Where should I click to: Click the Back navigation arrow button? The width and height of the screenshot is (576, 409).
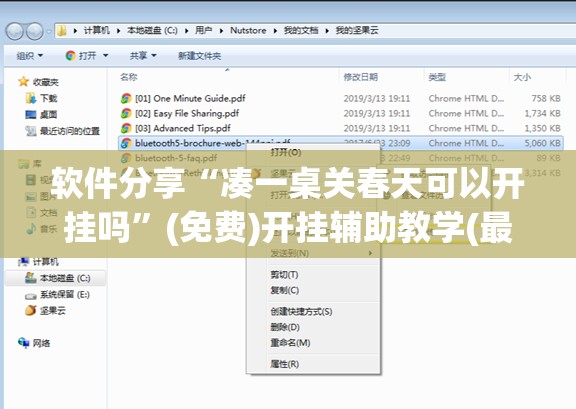click(15, 31)
